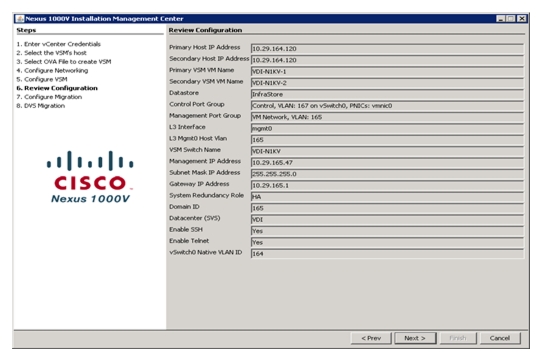This screenshot has height=362, width=543.
Task: Click the Subnet Mask IP Address field
Action: click(x=388, y=174)
